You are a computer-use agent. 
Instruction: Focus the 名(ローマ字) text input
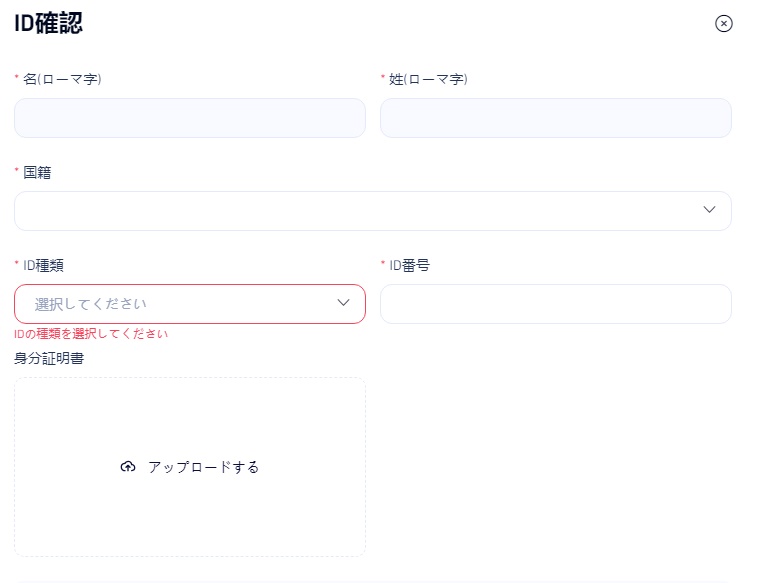[190, 118]
